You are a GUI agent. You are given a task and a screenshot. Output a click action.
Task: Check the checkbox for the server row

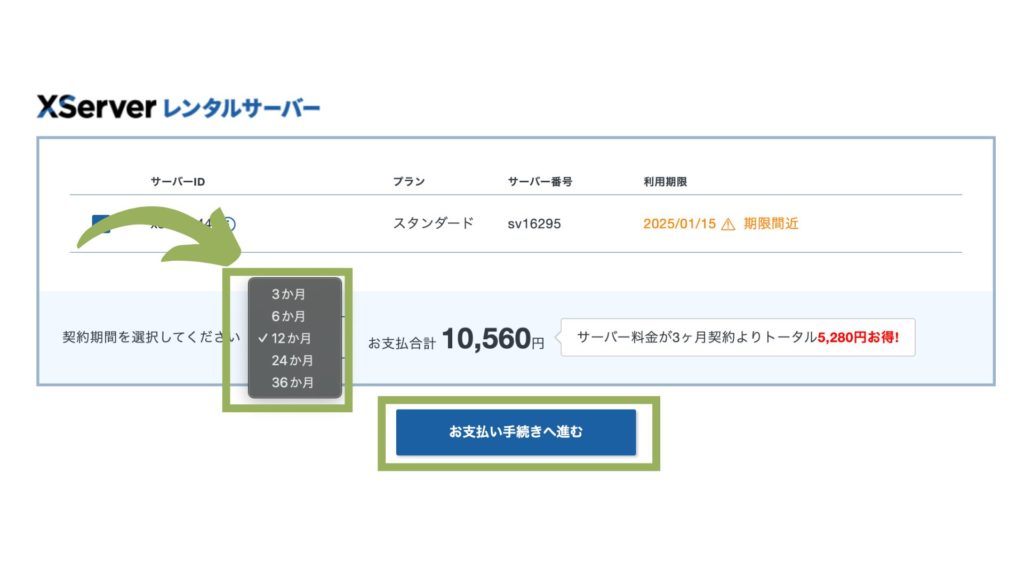pyautogui.click(x=100, y=222)
